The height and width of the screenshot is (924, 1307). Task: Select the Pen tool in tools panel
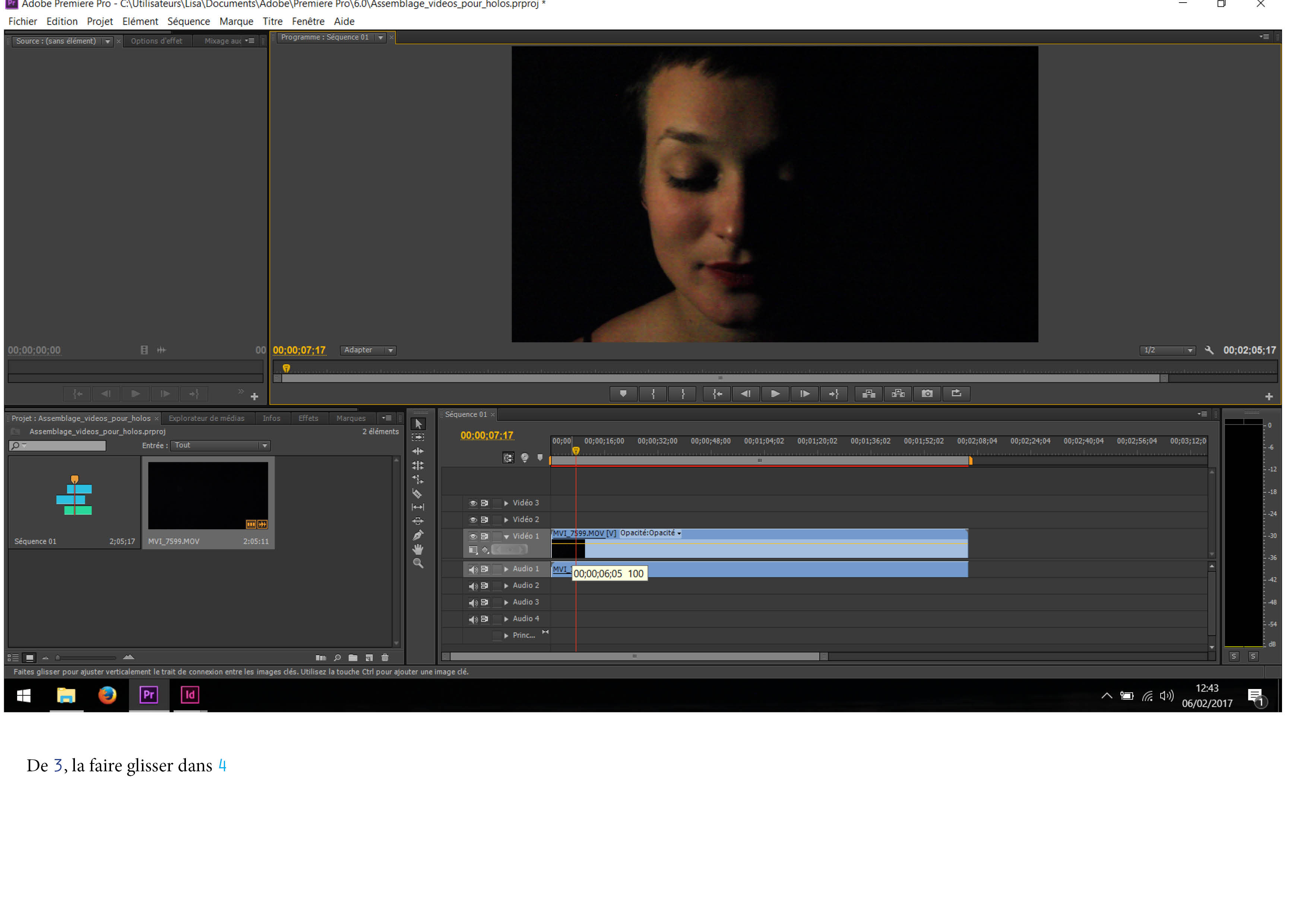[x=418, y=536]
